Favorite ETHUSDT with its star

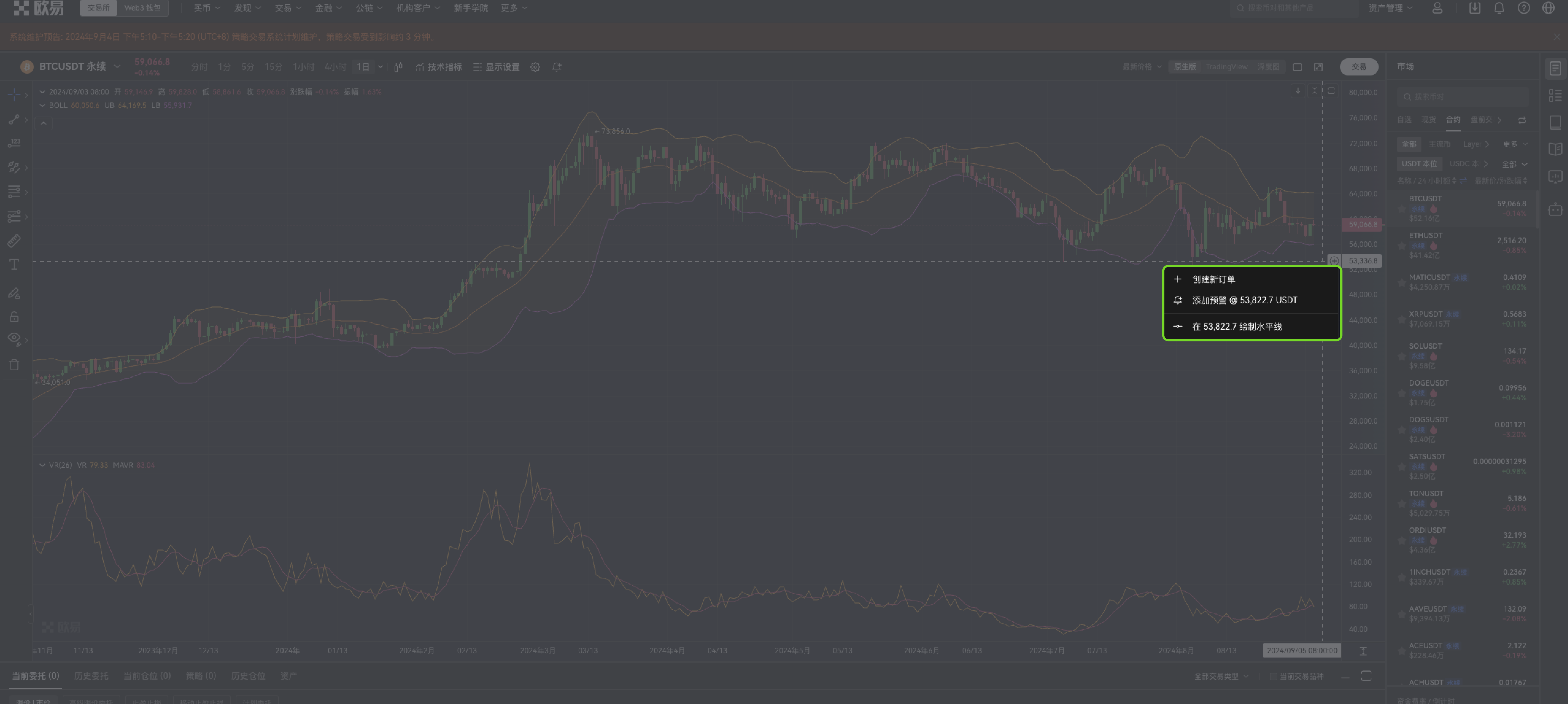click(x=1402, y=246)
